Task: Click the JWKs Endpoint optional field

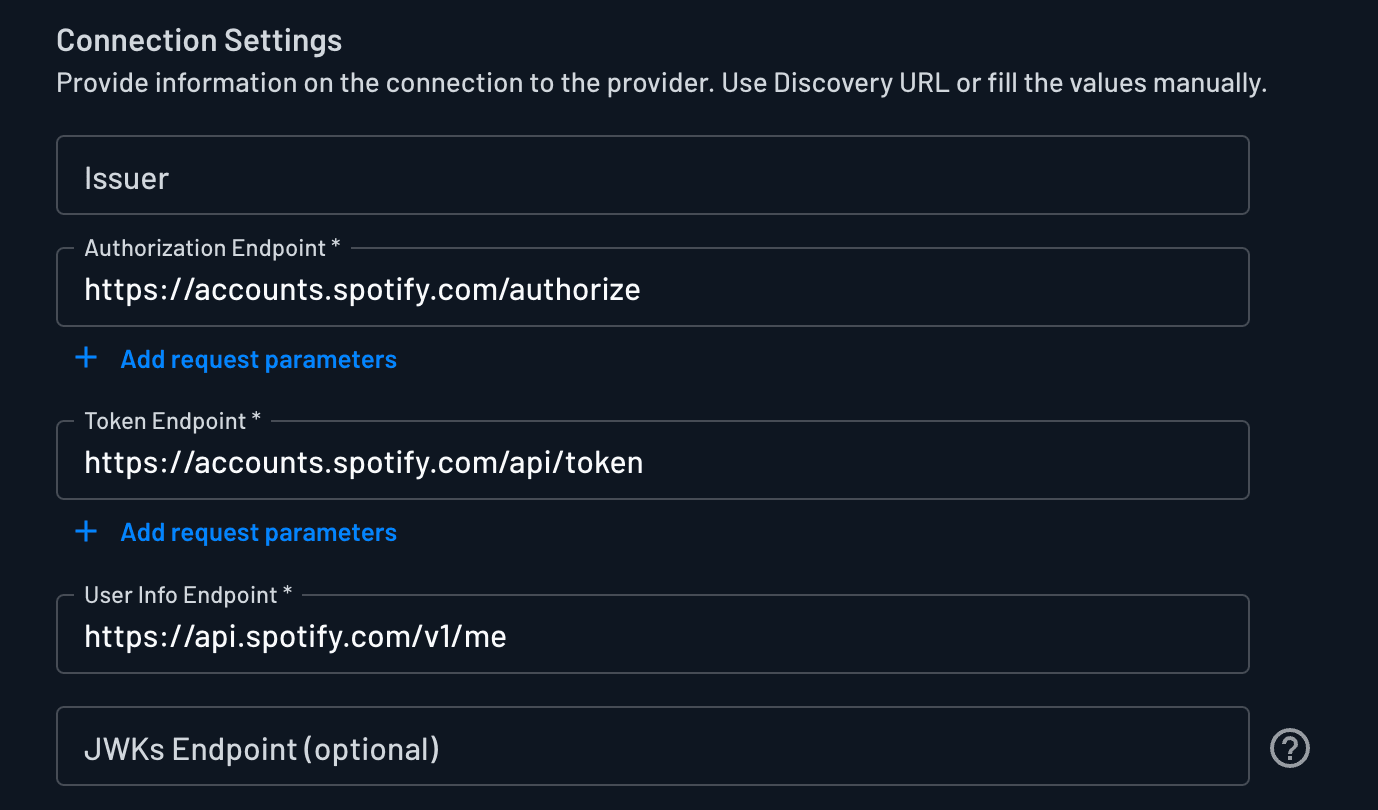Action: coord(650,747)
